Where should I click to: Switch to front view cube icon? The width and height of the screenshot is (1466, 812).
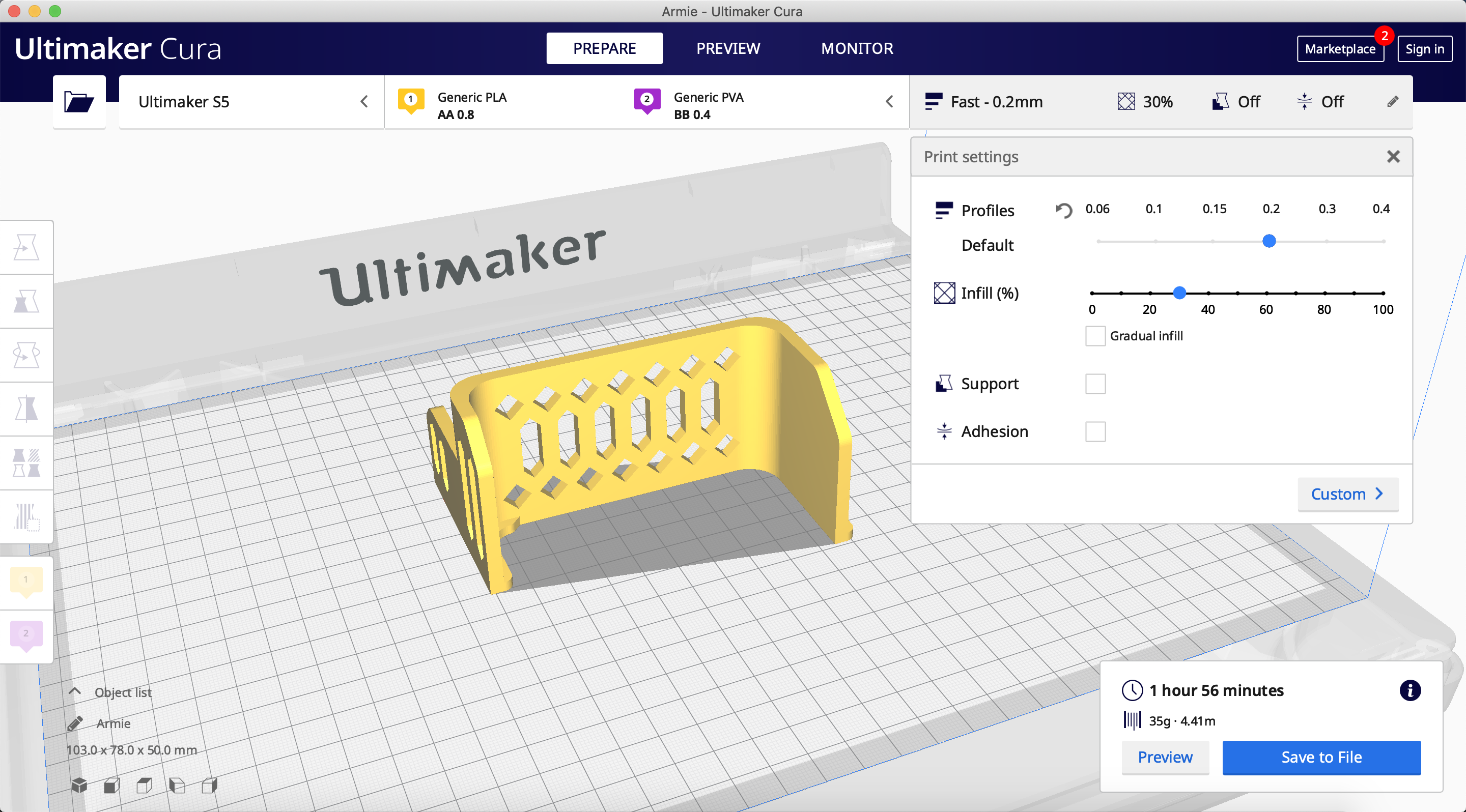click(111, 785)
